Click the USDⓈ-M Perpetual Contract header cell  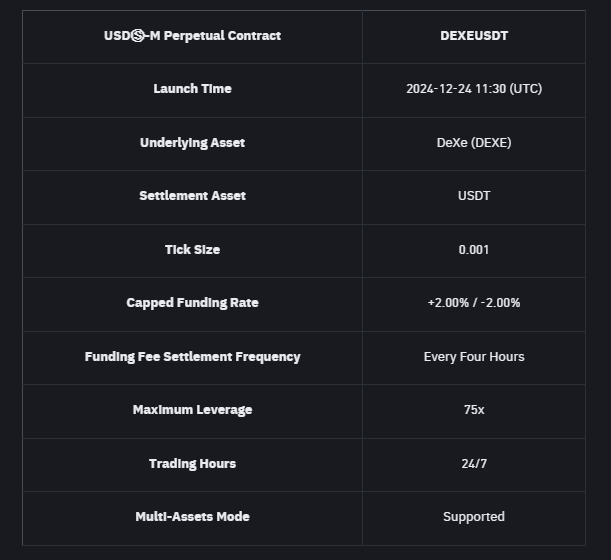[x=192, y=36]
